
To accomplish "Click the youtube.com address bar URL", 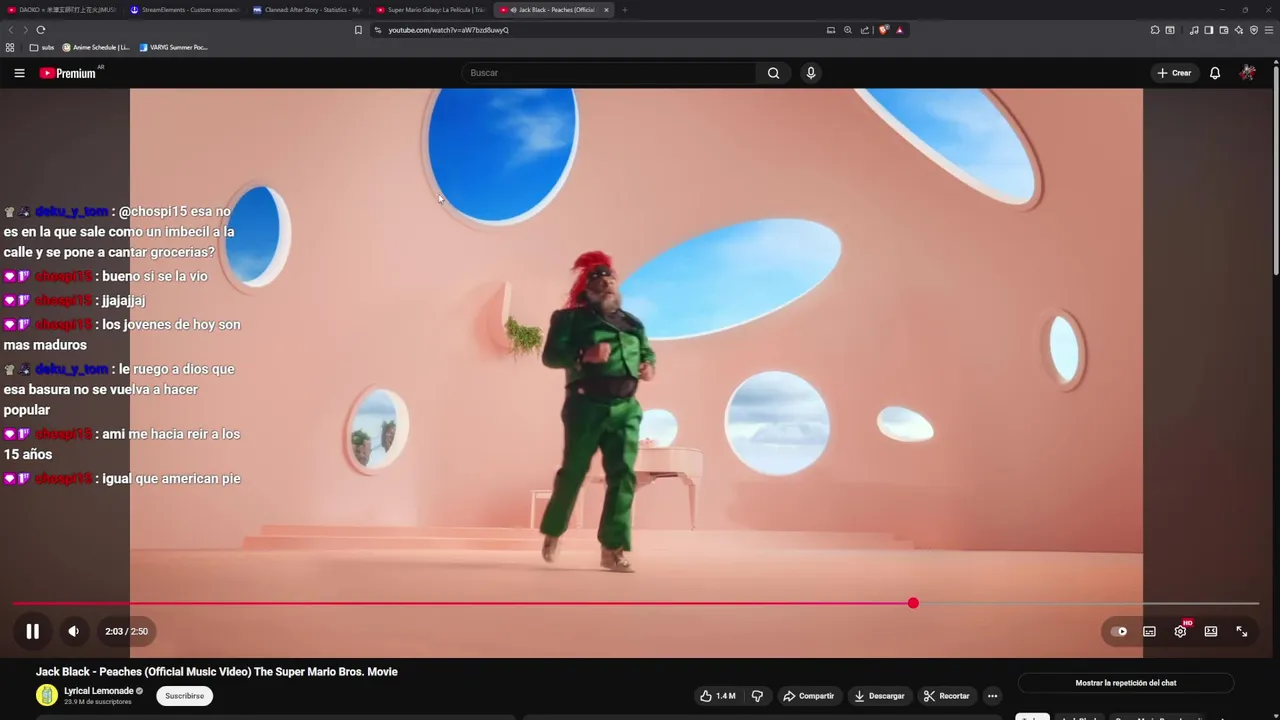I will point(448,30).
